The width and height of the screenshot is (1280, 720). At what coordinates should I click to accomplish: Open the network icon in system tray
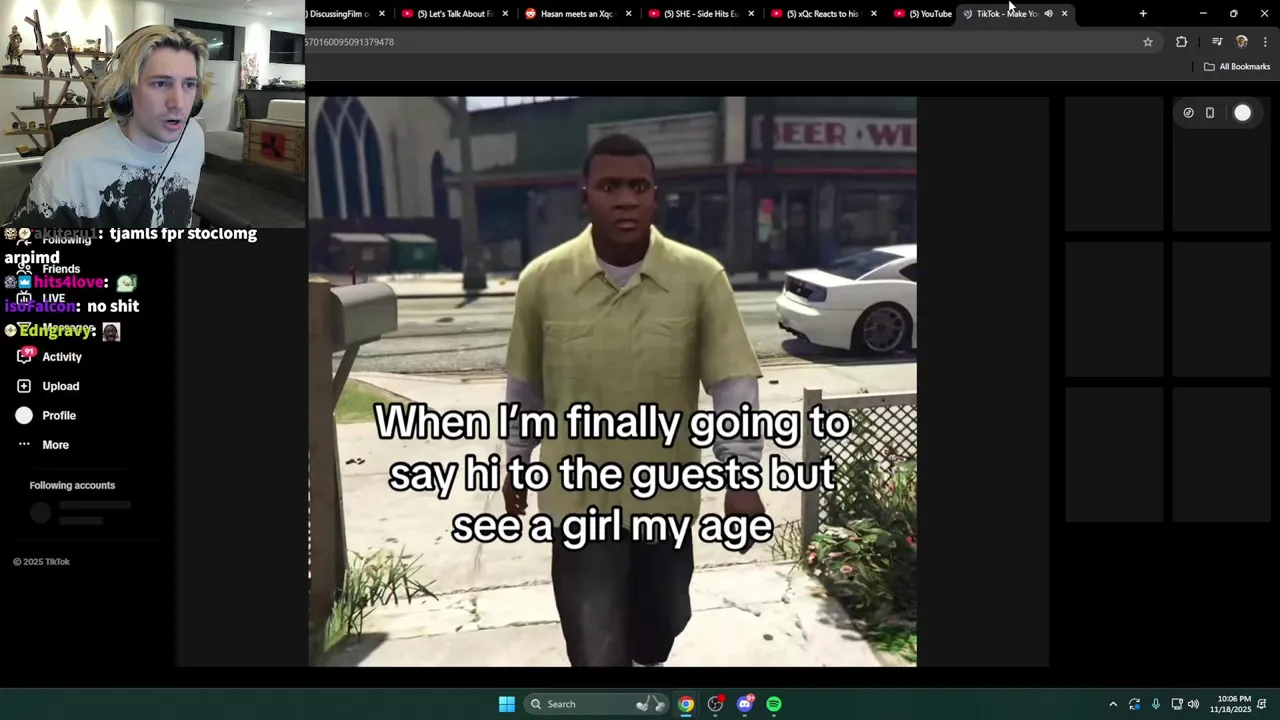tap(1177, 704)
